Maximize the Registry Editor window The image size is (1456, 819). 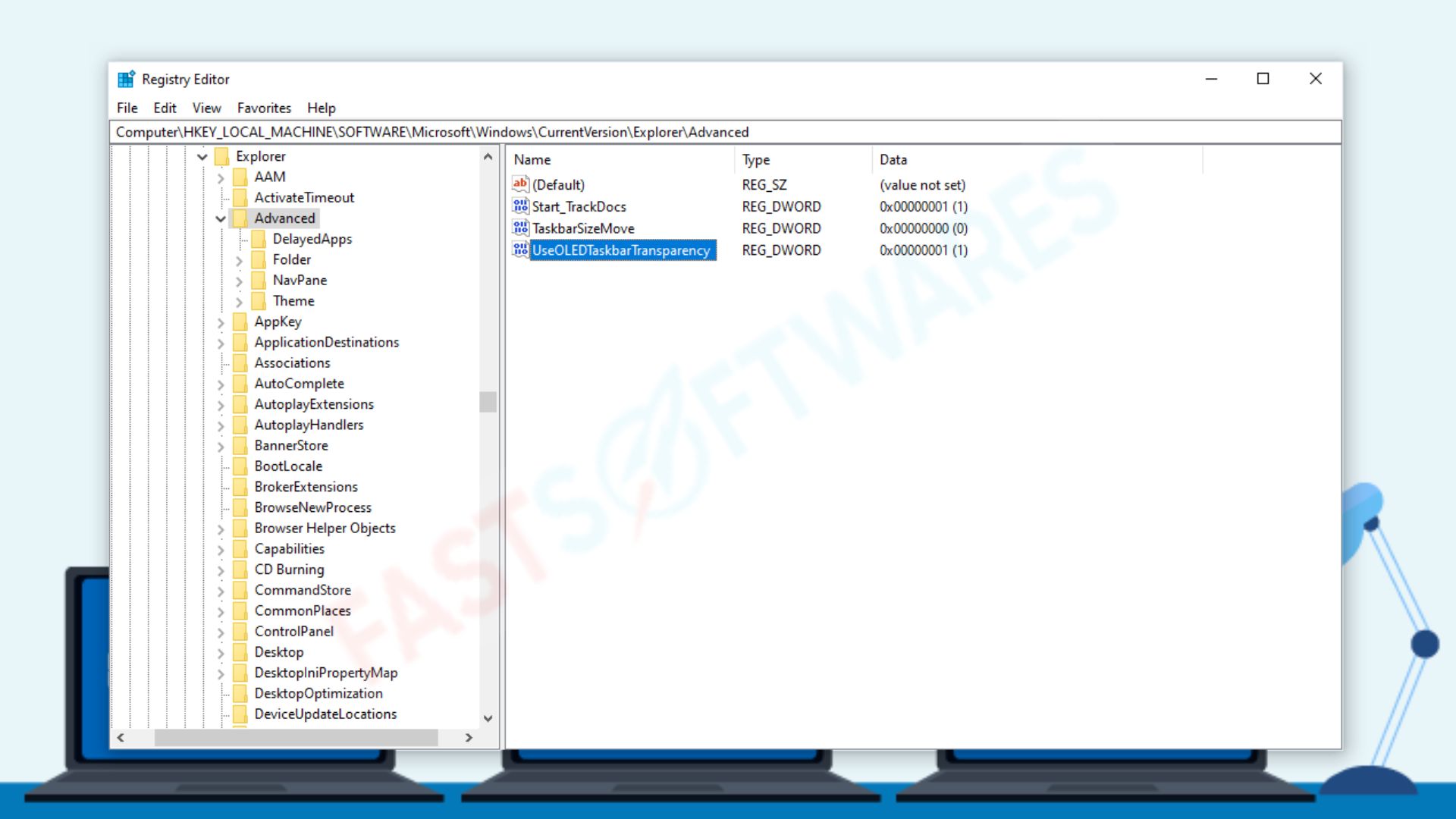(1263, 79)
